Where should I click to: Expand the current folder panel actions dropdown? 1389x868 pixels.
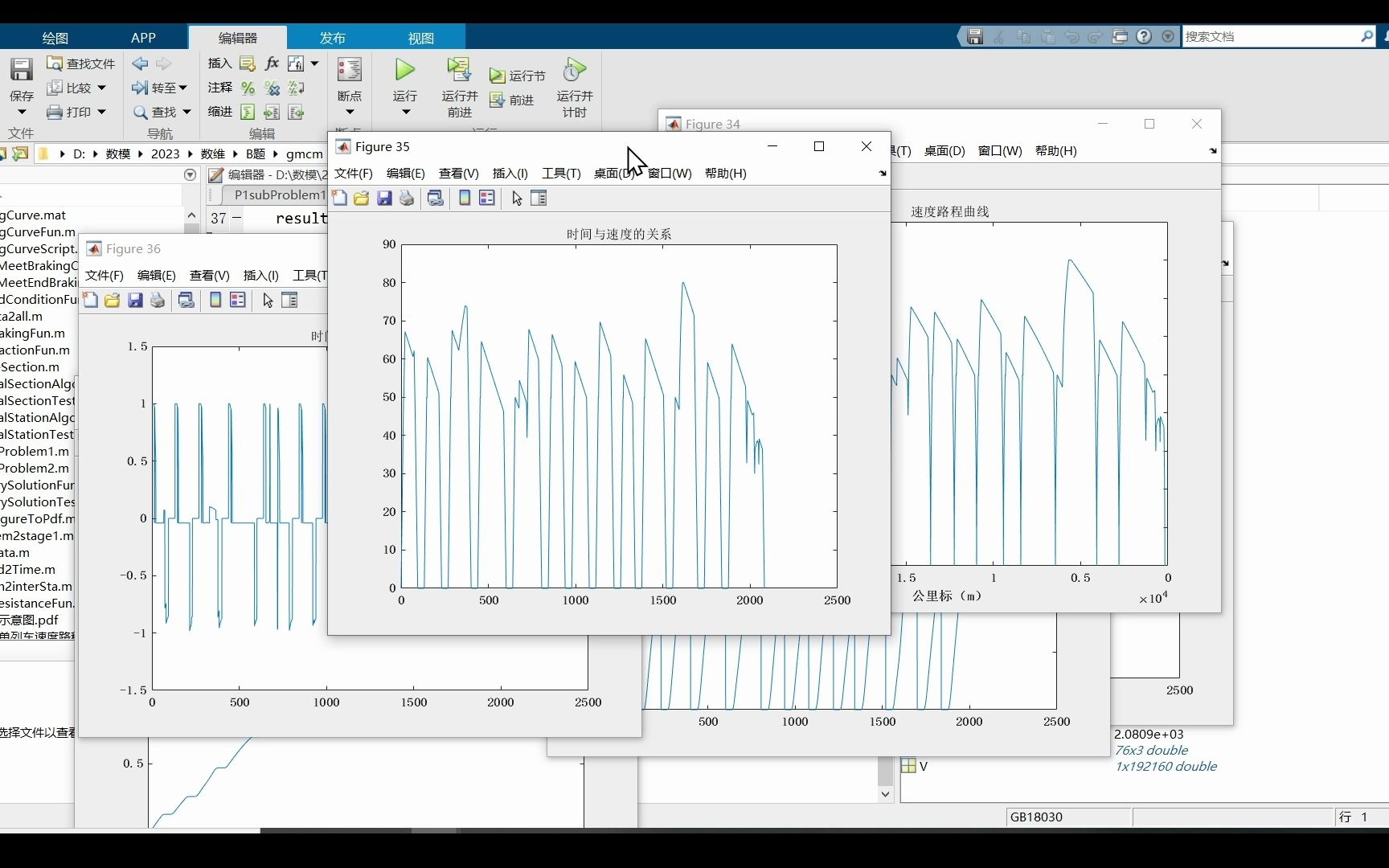click(190, 174)
